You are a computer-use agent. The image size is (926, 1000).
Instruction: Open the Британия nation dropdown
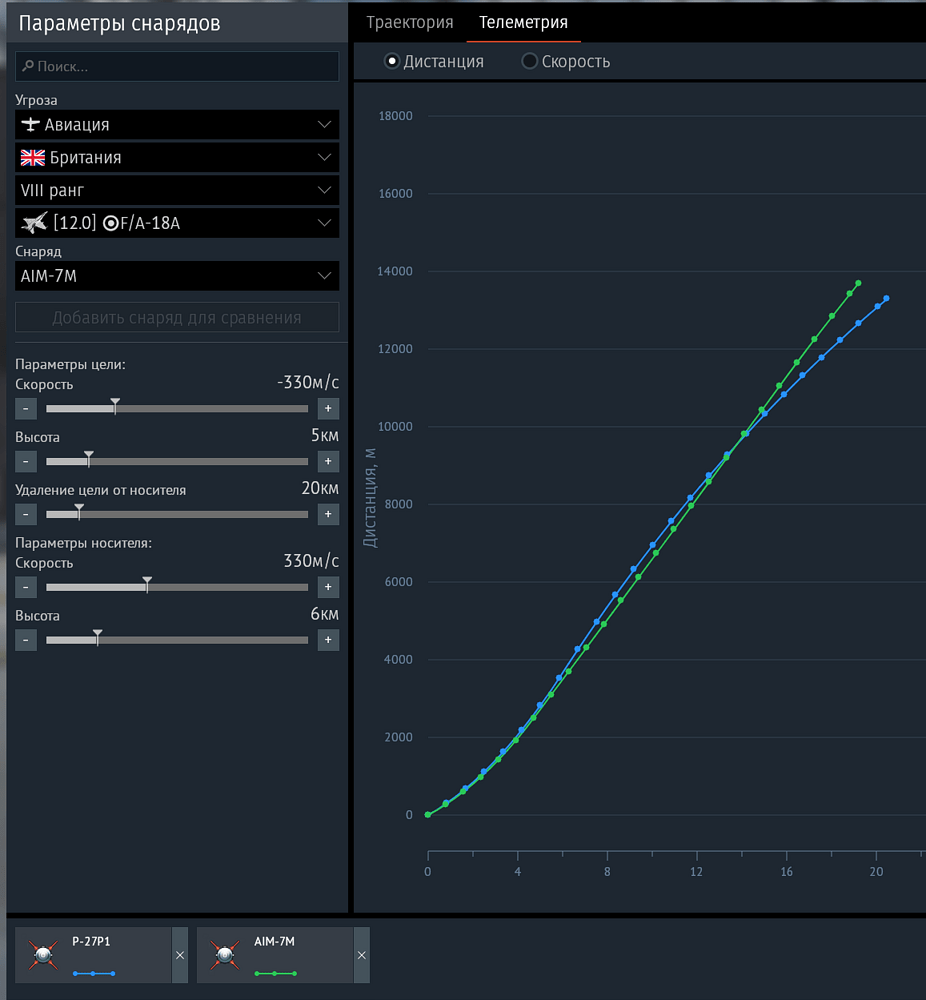(177, 158)
